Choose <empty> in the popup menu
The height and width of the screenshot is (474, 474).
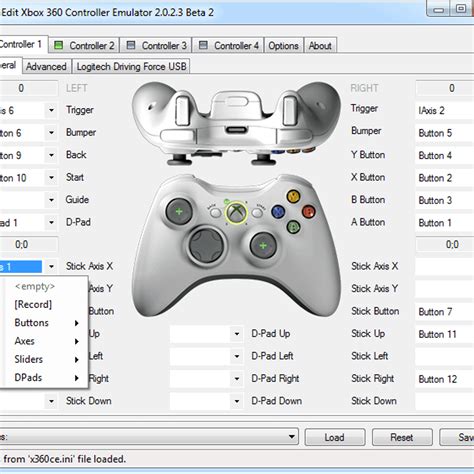coord(35,286)
